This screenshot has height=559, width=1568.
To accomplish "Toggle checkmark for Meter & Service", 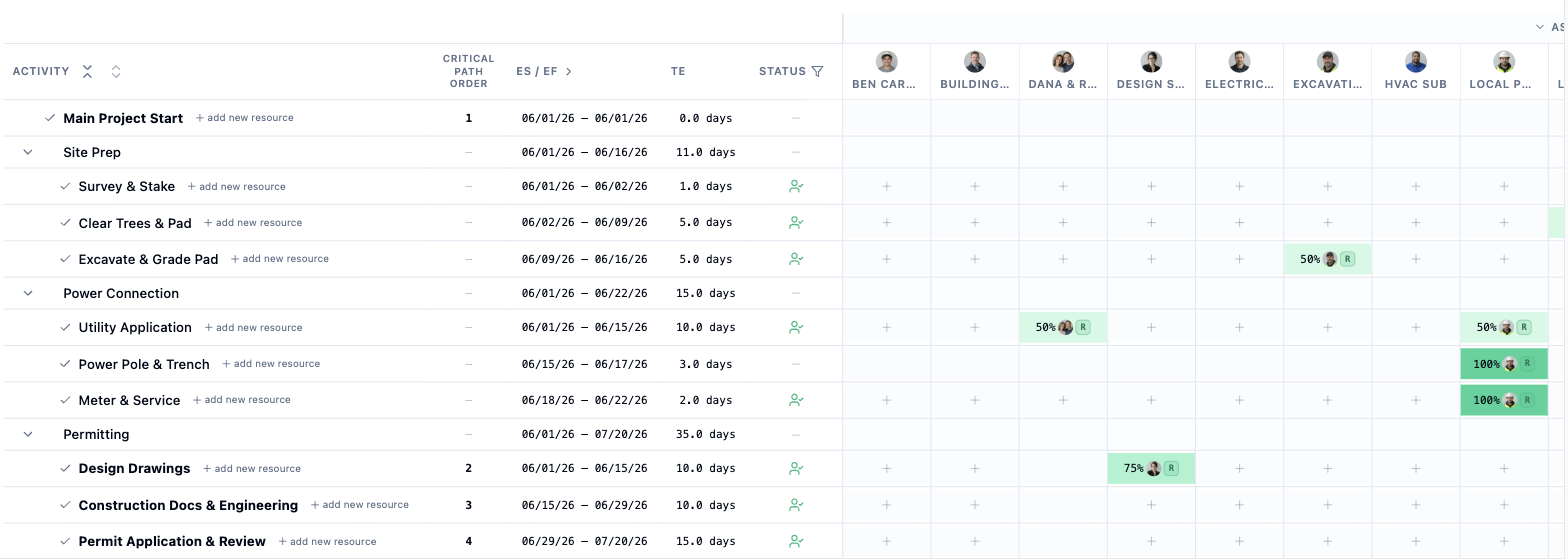I will coord(65,400).
